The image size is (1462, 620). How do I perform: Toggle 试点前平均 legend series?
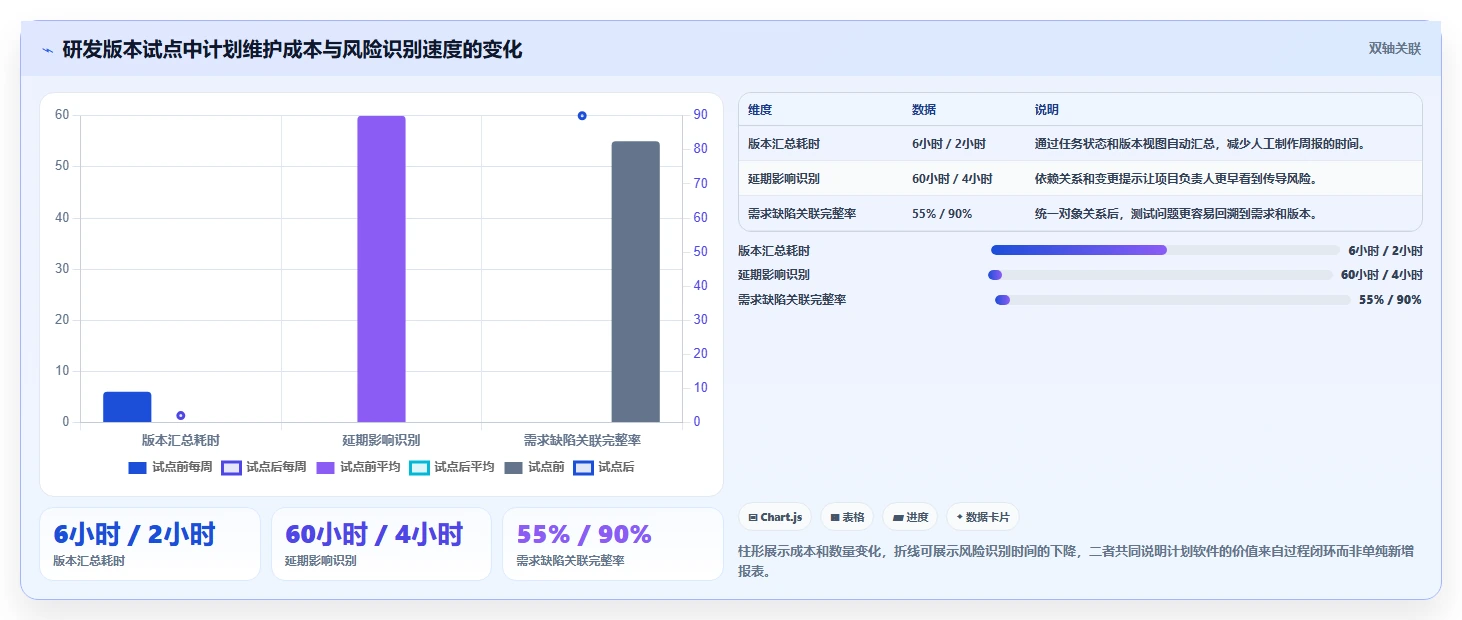358,467
